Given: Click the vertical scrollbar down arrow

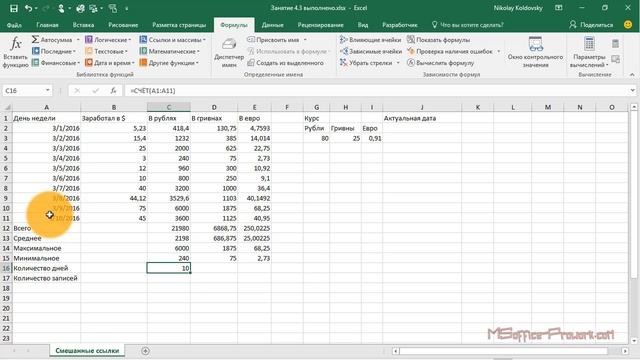Looking at the screenshot, I should point(633,340).
